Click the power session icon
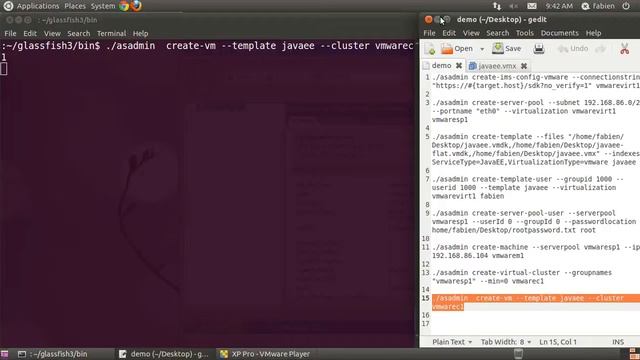This screenshot has height=360, width=640. click(626, 6)
